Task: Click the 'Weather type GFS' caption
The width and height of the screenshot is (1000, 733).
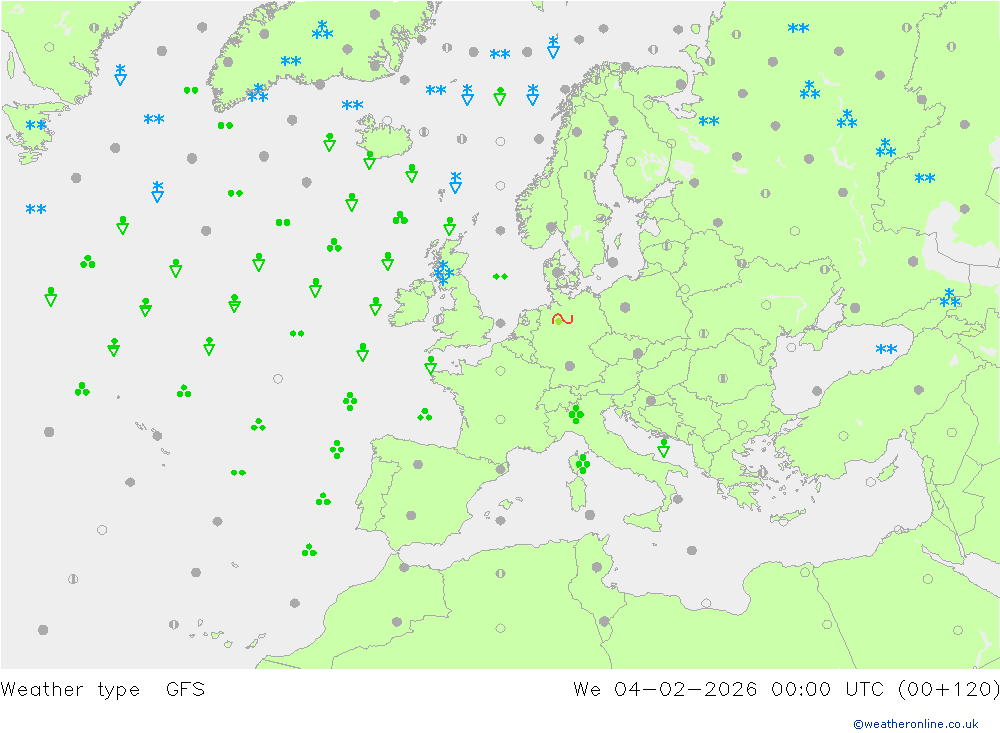Action: pos(103,689)
